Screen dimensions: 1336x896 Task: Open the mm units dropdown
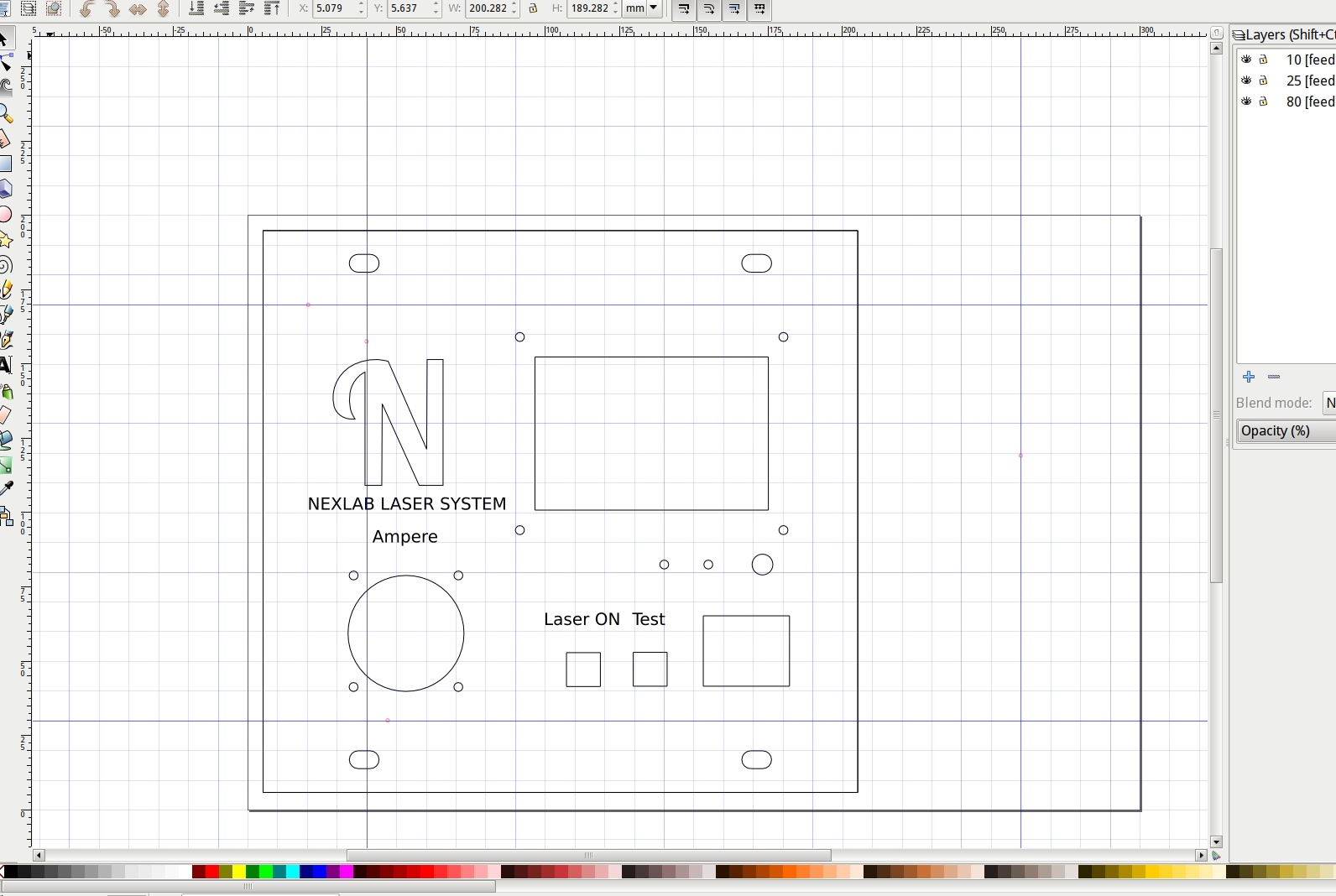643,8
